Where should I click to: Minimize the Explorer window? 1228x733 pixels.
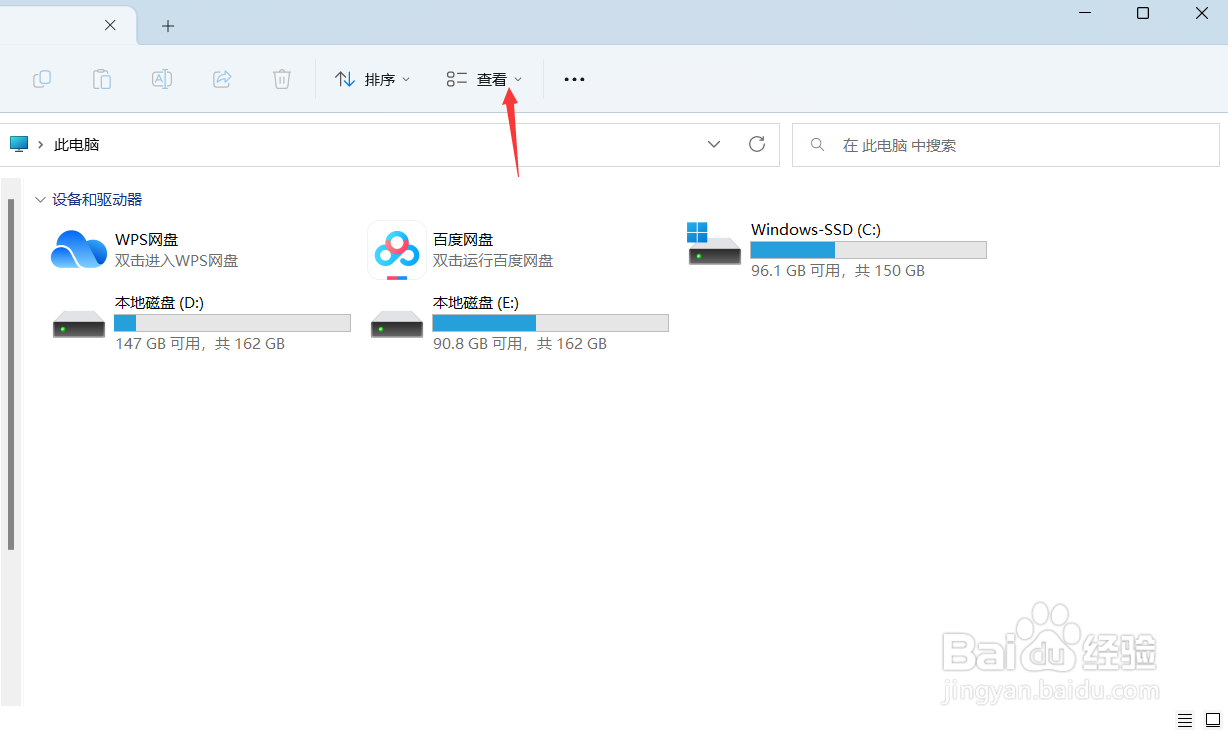coord(1085,13)
